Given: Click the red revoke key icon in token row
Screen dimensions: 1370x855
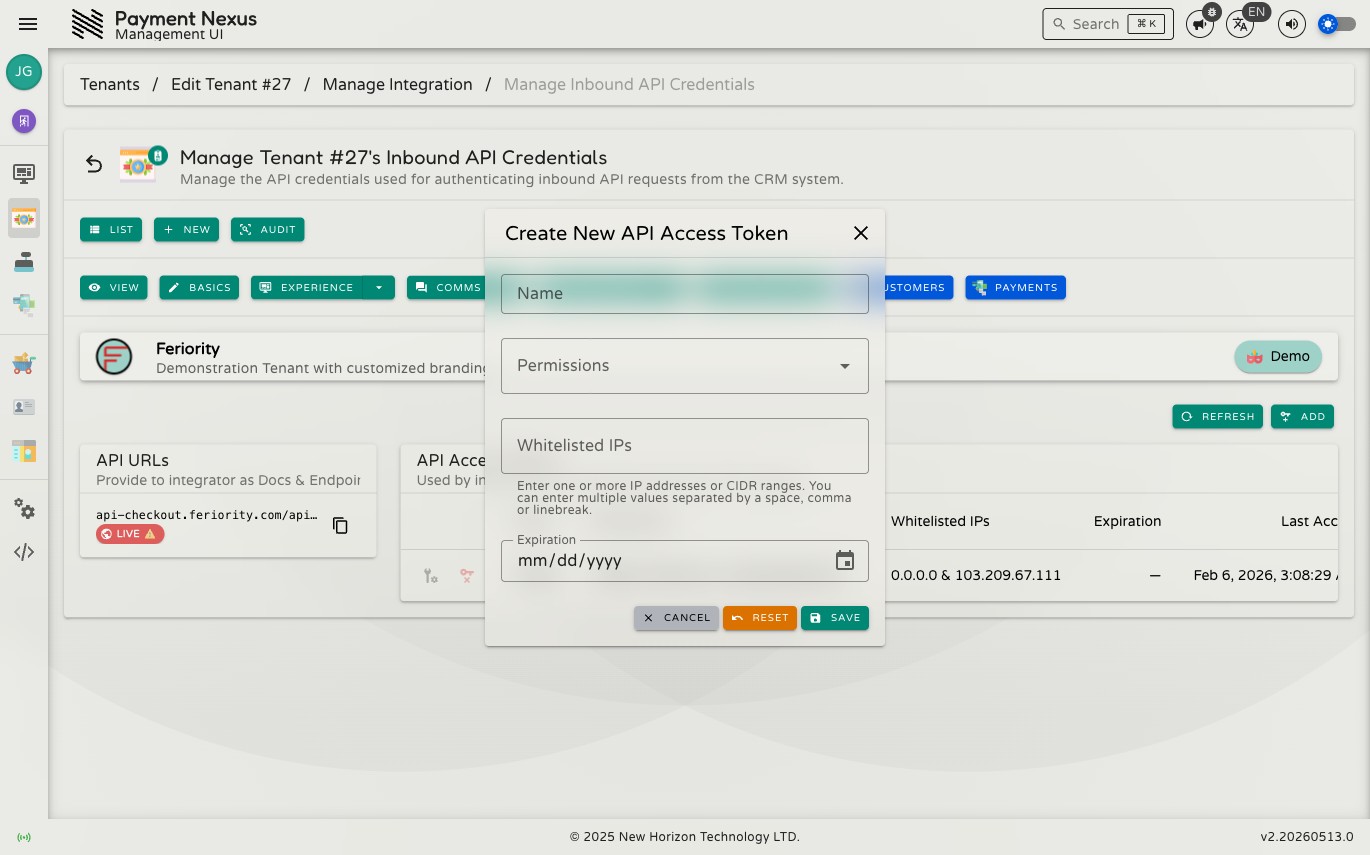Looking at the screenshot, I should point(466,576).
